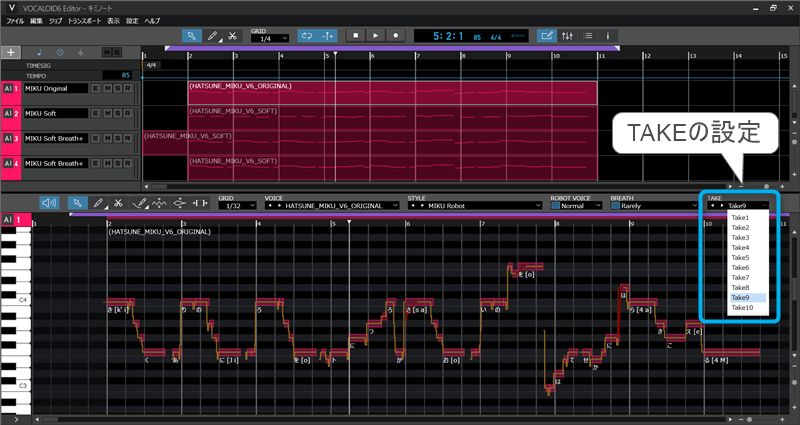
Task: Select the arrow tool in the top toolbar
Action: (x=192, y=36)
